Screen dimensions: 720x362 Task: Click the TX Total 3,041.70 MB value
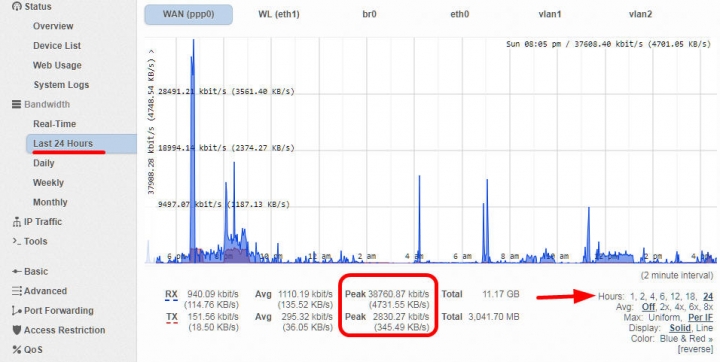click(x=494, y=317)
